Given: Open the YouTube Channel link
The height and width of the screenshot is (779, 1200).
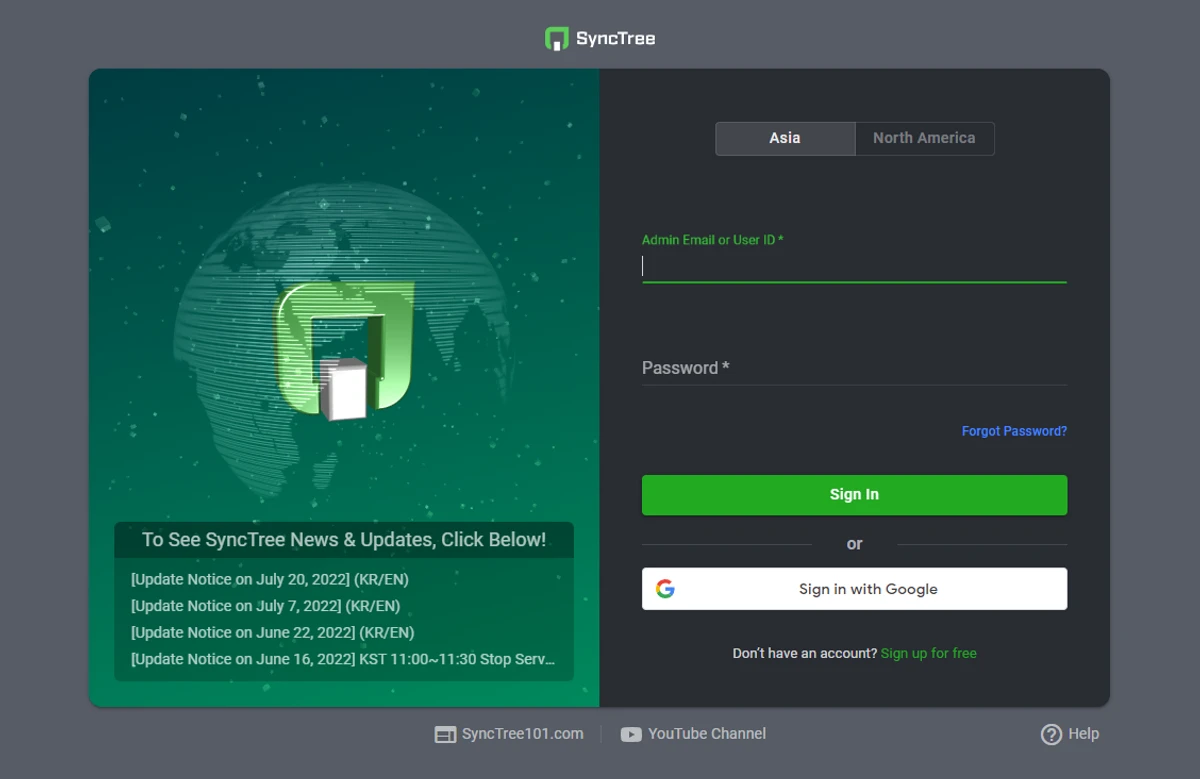Looking at the screenshot, I should click(707, 734).
